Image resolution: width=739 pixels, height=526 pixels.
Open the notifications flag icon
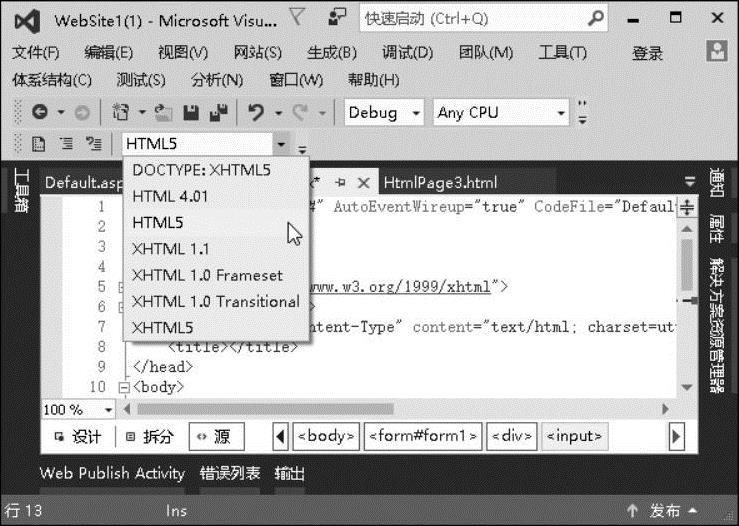point(298,17)
